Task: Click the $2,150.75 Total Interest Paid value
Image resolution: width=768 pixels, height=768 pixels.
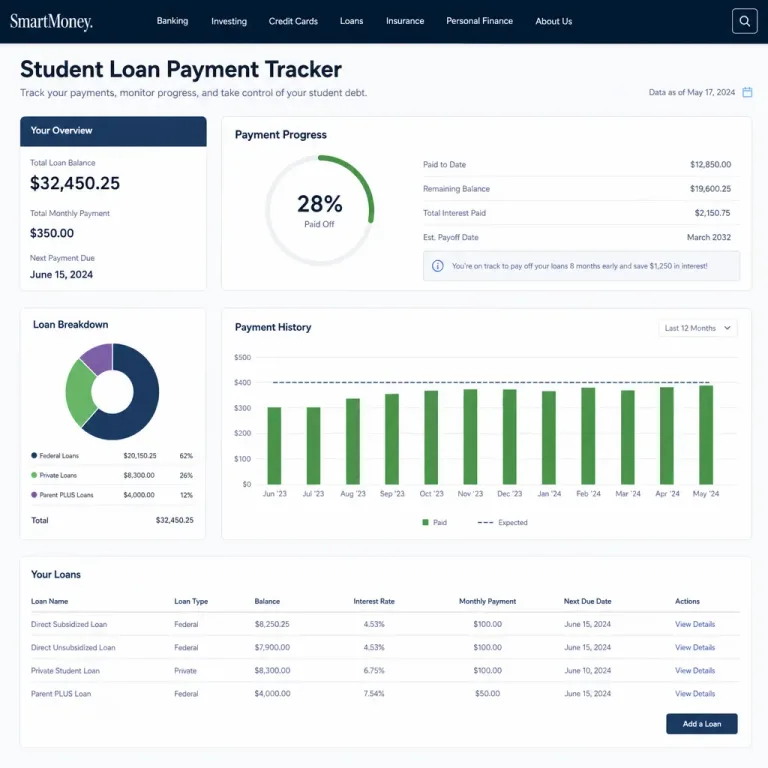Action: point(712,213)
